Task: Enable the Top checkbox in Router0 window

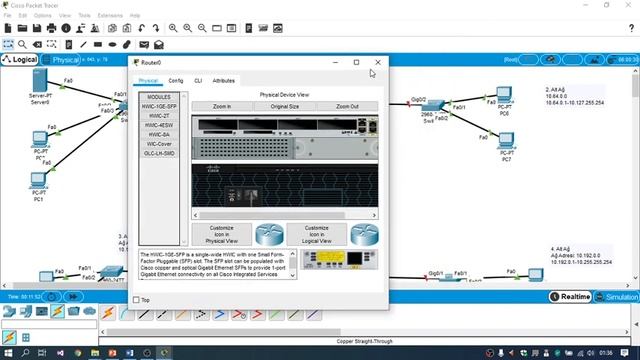Action: pos(136,300)
